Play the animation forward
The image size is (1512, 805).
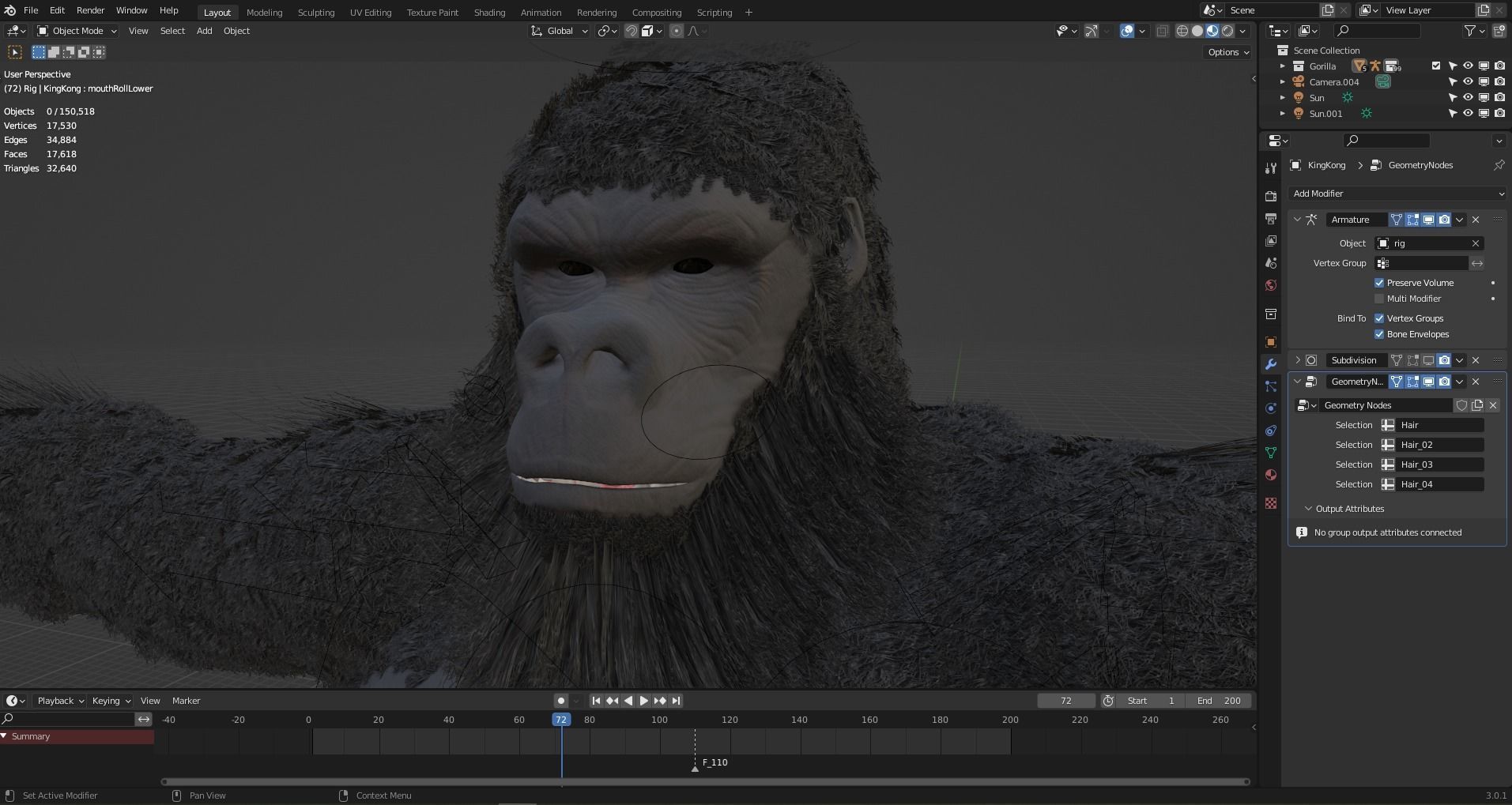point(644,701)
